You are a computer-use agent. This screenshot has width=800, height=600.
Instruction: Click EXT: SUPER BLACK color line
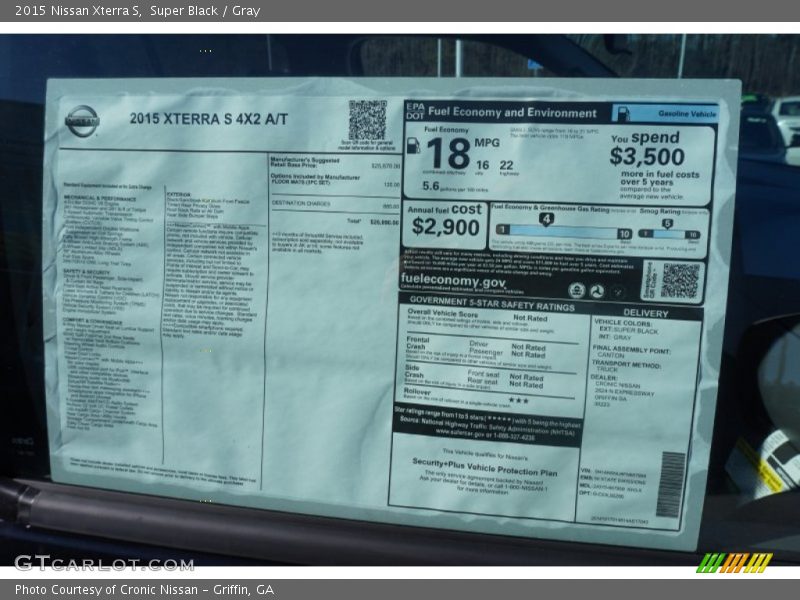click(x=629, y=330)
